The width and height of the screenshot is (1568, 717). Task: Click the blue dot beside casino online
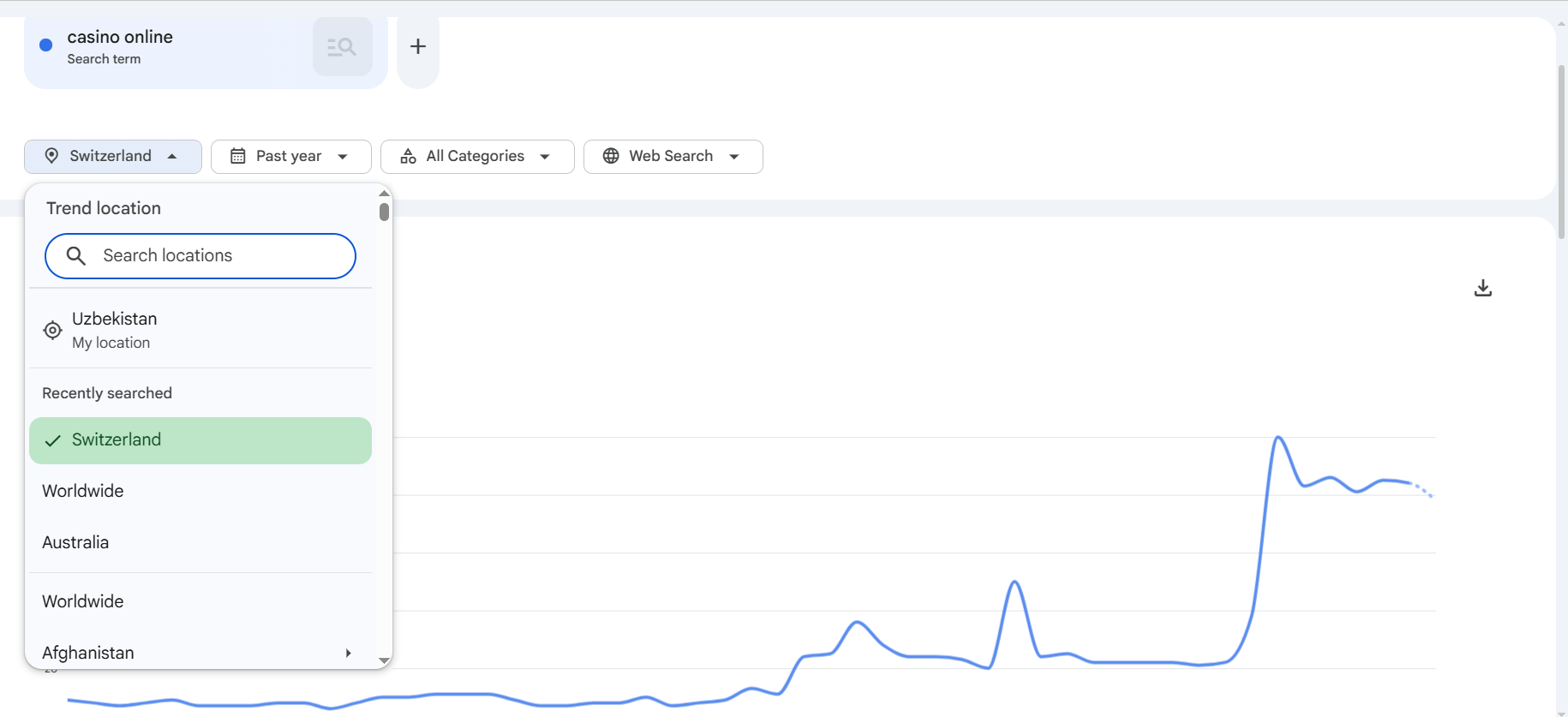click(x=46, y=45)
